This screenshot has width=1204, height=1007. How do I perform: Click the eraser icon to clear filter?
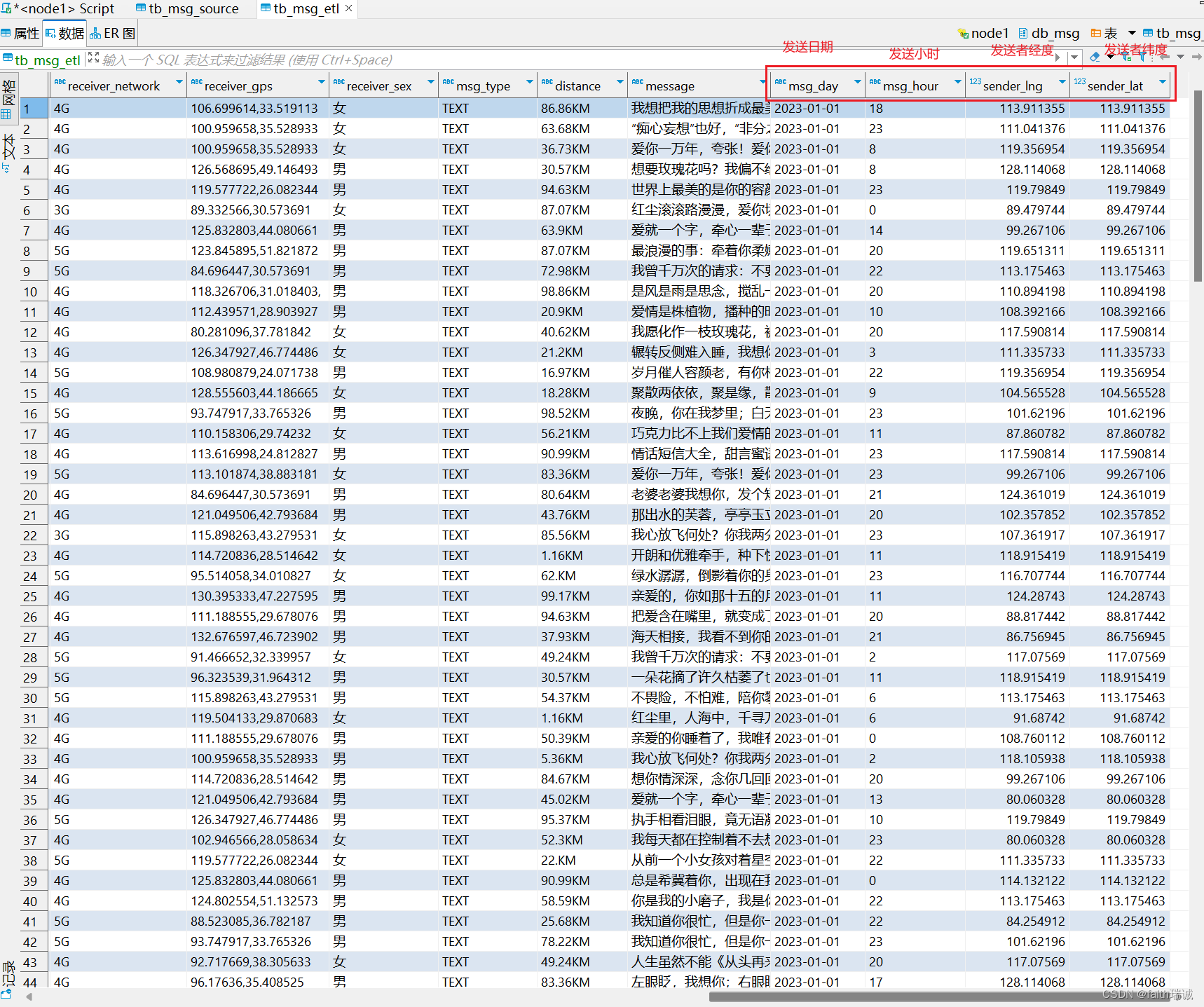[1094, 57]
